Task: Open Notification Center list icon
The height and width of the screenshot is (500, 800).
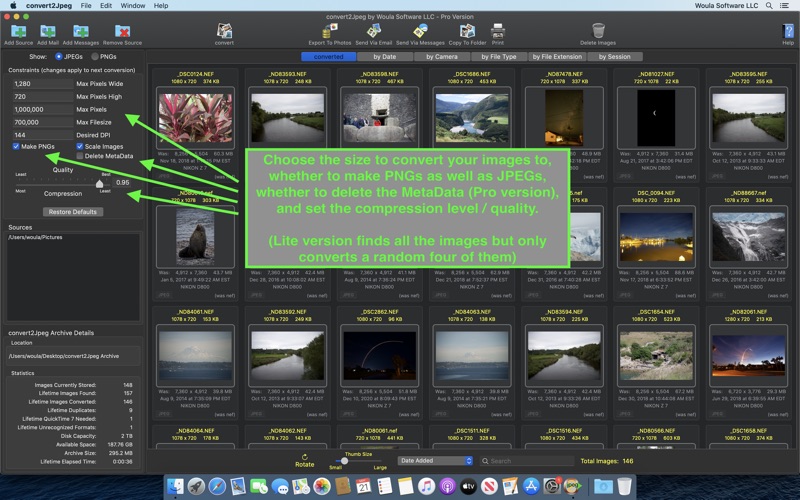Action: pyautogui.click(x=784, y=6)
